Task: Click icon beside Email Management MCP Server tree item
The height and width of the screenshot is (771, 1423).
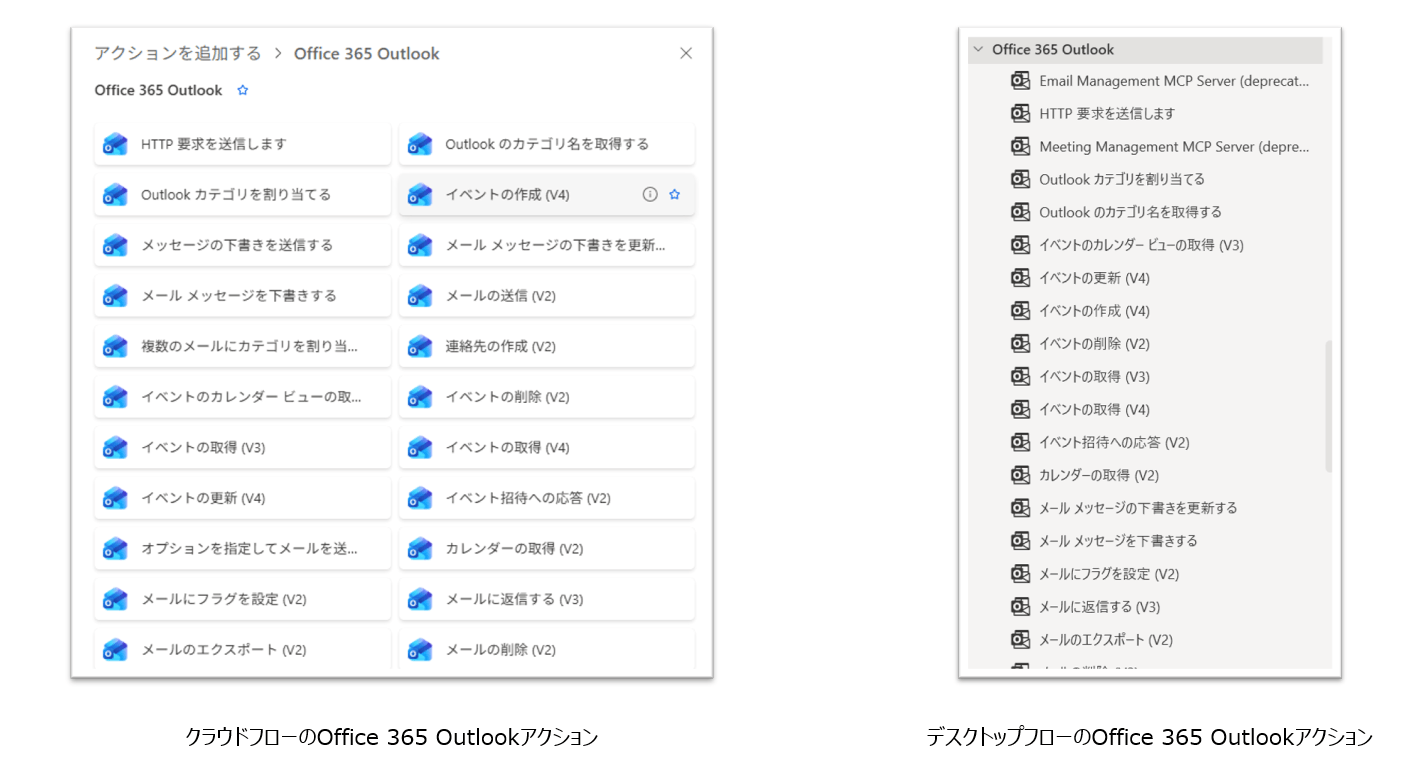Action: coord(1020,80)
